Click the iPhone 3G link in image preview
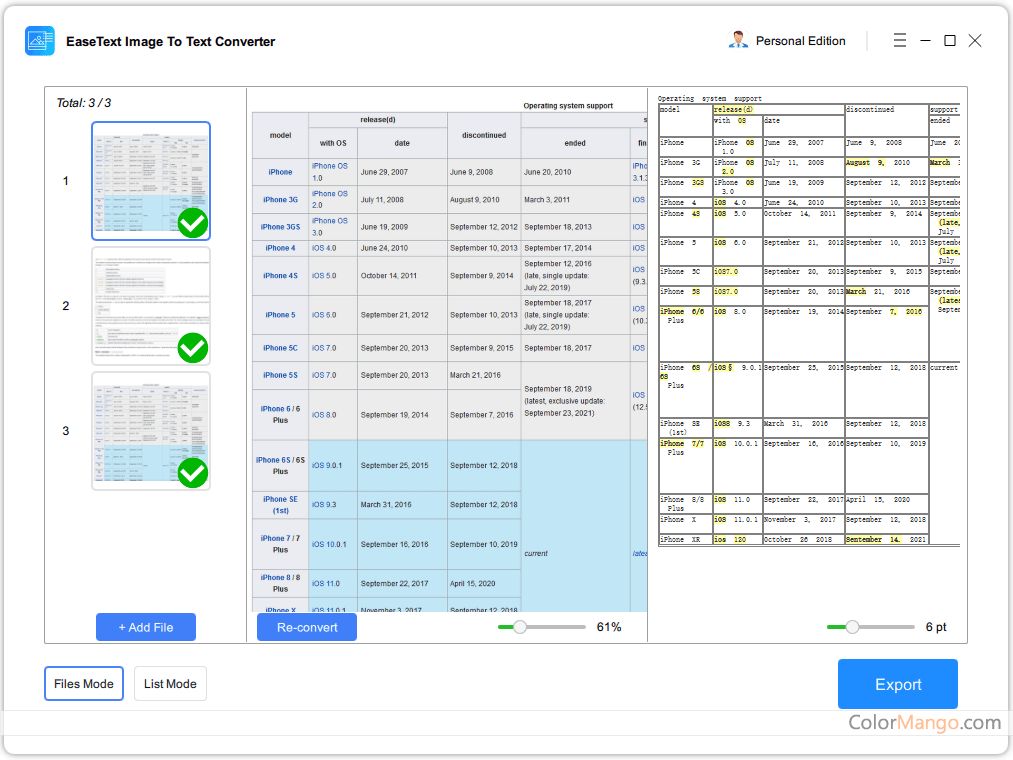The image size is (1013, 760). click(280, 200)
